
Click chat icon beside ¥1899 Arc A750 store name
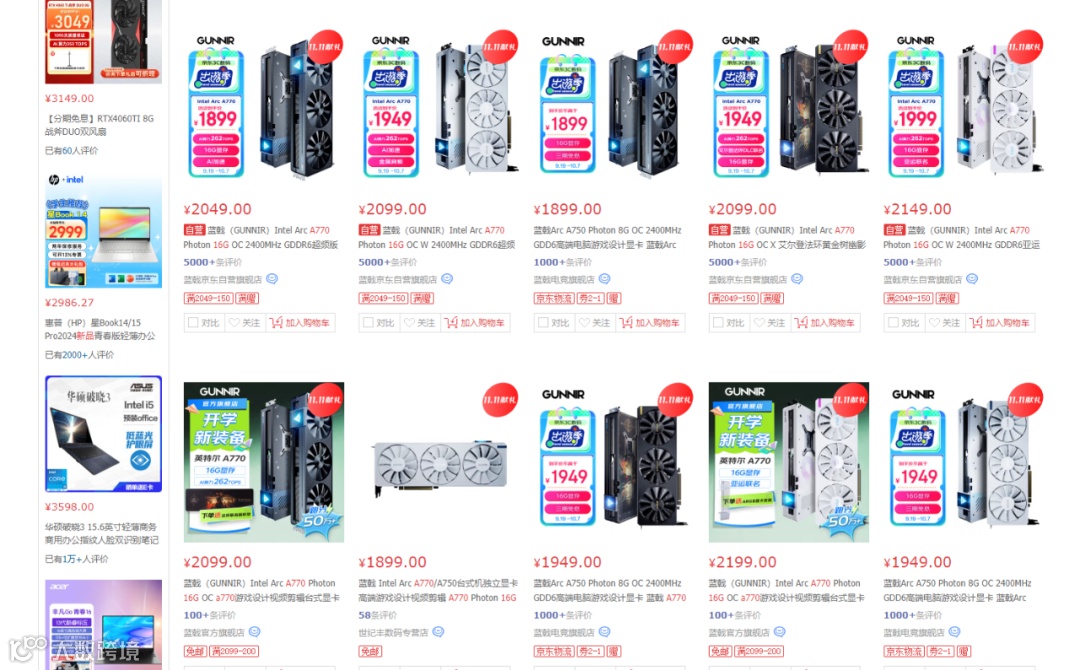click(x=604, y=279)
